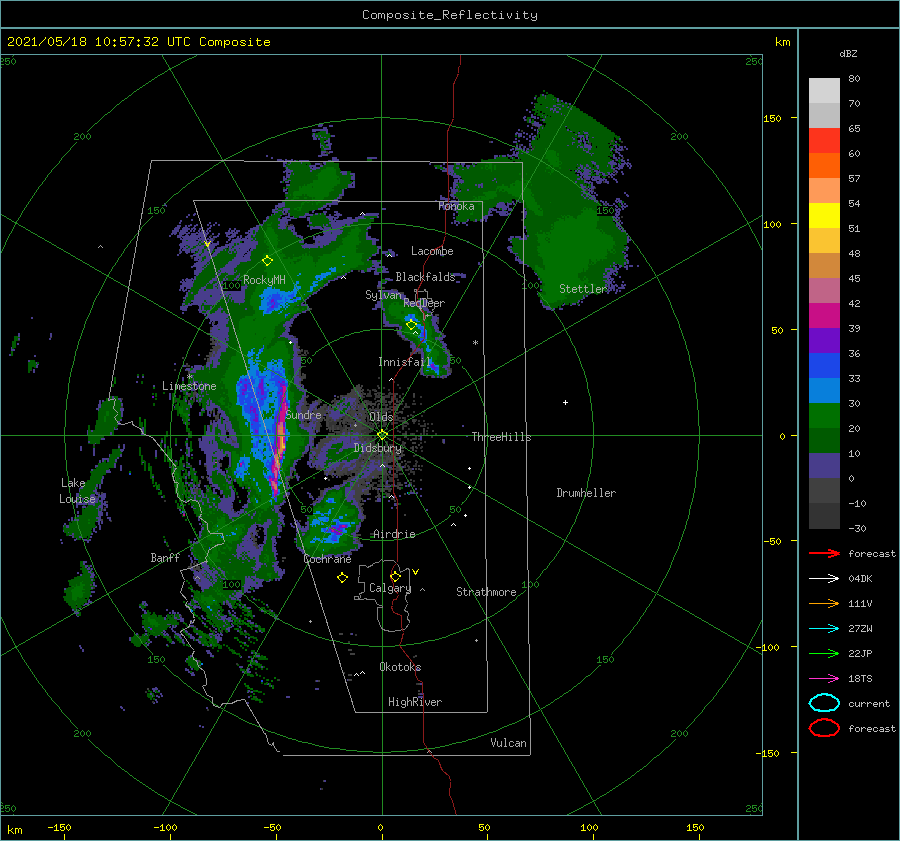The width and height of the screenshot is (900, 841).
Task: Click the Vulcan town label
Action: (508, 743)
